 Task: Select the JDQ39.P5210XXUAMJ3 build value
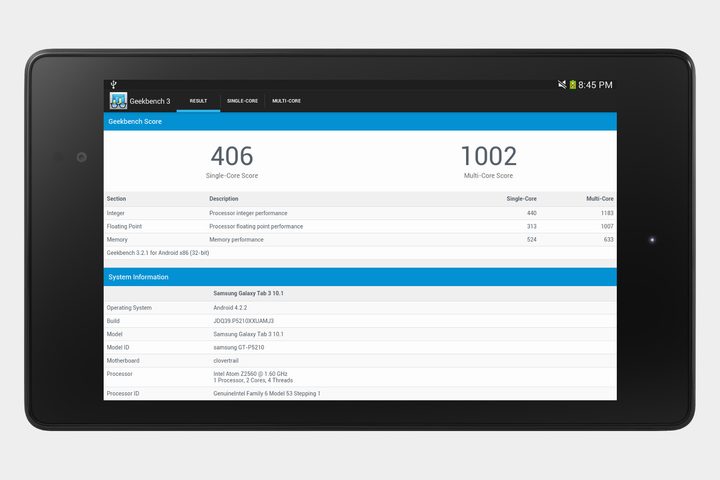tap(244, 321)
